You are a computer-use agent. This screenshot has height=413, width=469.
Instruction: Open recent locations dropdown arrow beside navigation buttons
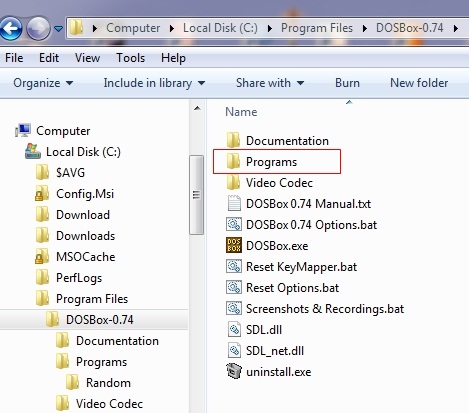(x=59, y=29)
